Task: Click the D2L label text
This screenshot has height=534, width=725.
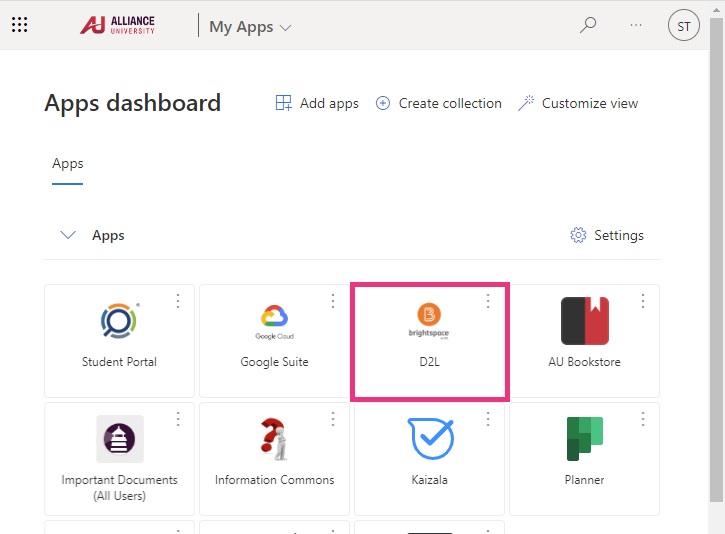Action: pos(430,362)
